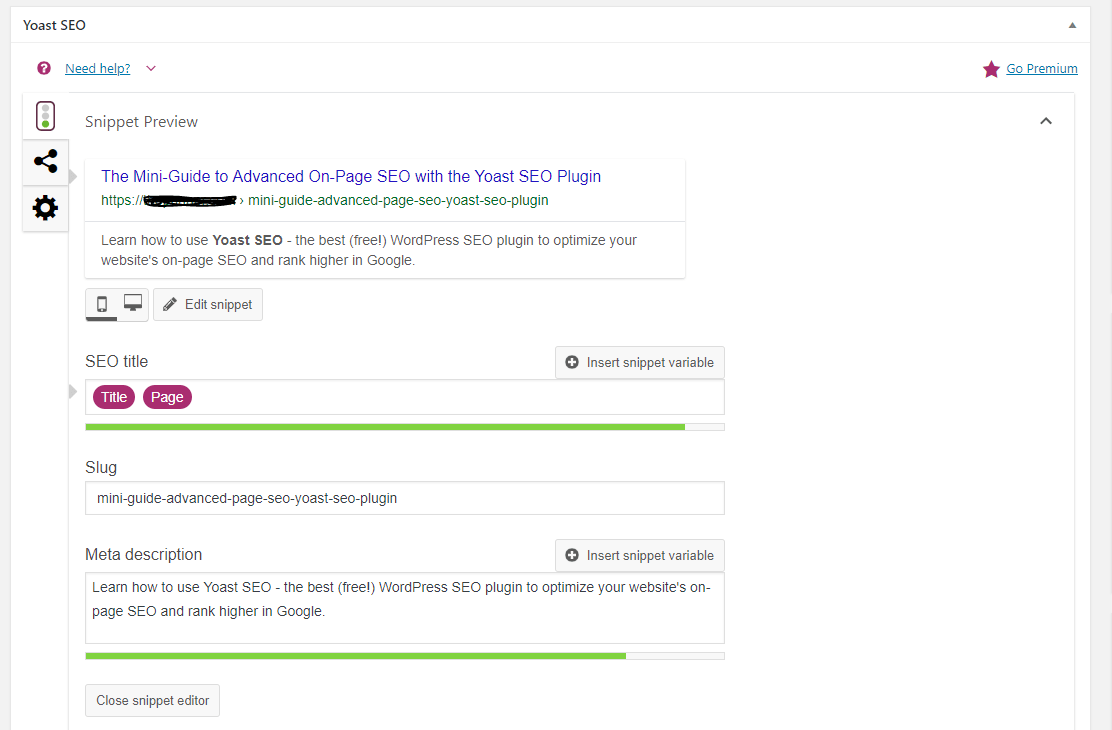Click the Meta description label
This screenshot has height=730, width=1112.
pyautogui.click(x=143, y=554)
